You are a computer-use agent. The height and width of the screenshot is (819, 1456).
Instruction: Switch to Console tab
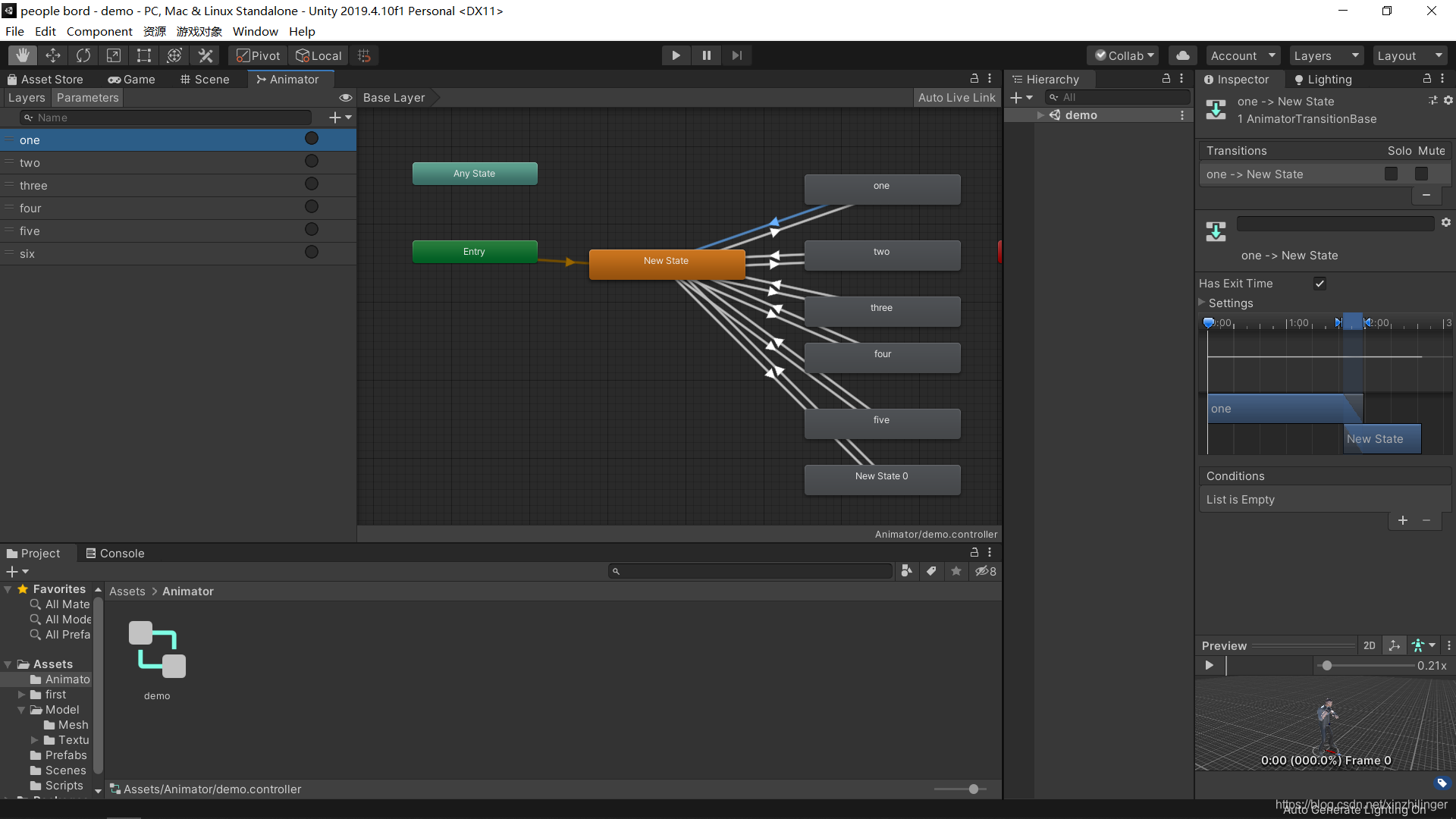click(x=115, y=554)
